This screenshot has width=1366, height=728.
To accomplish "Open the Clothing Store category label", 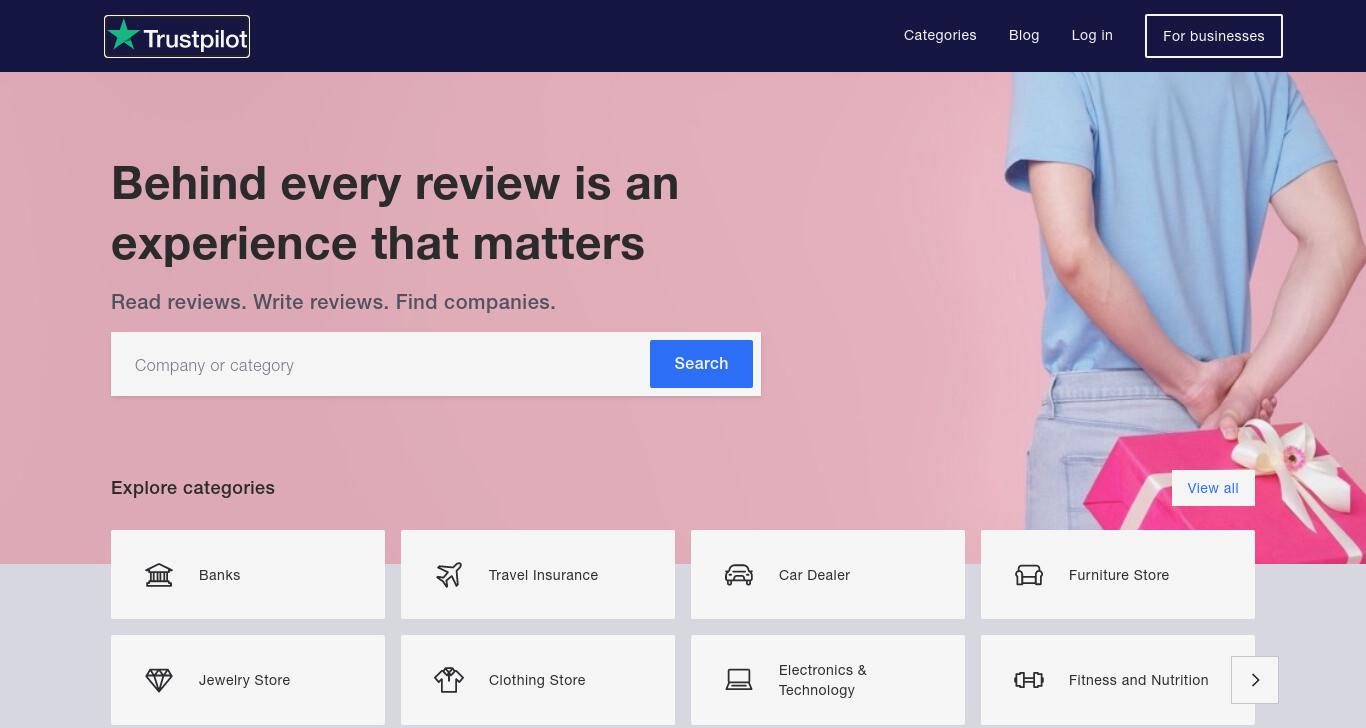I will click(537, 680).
